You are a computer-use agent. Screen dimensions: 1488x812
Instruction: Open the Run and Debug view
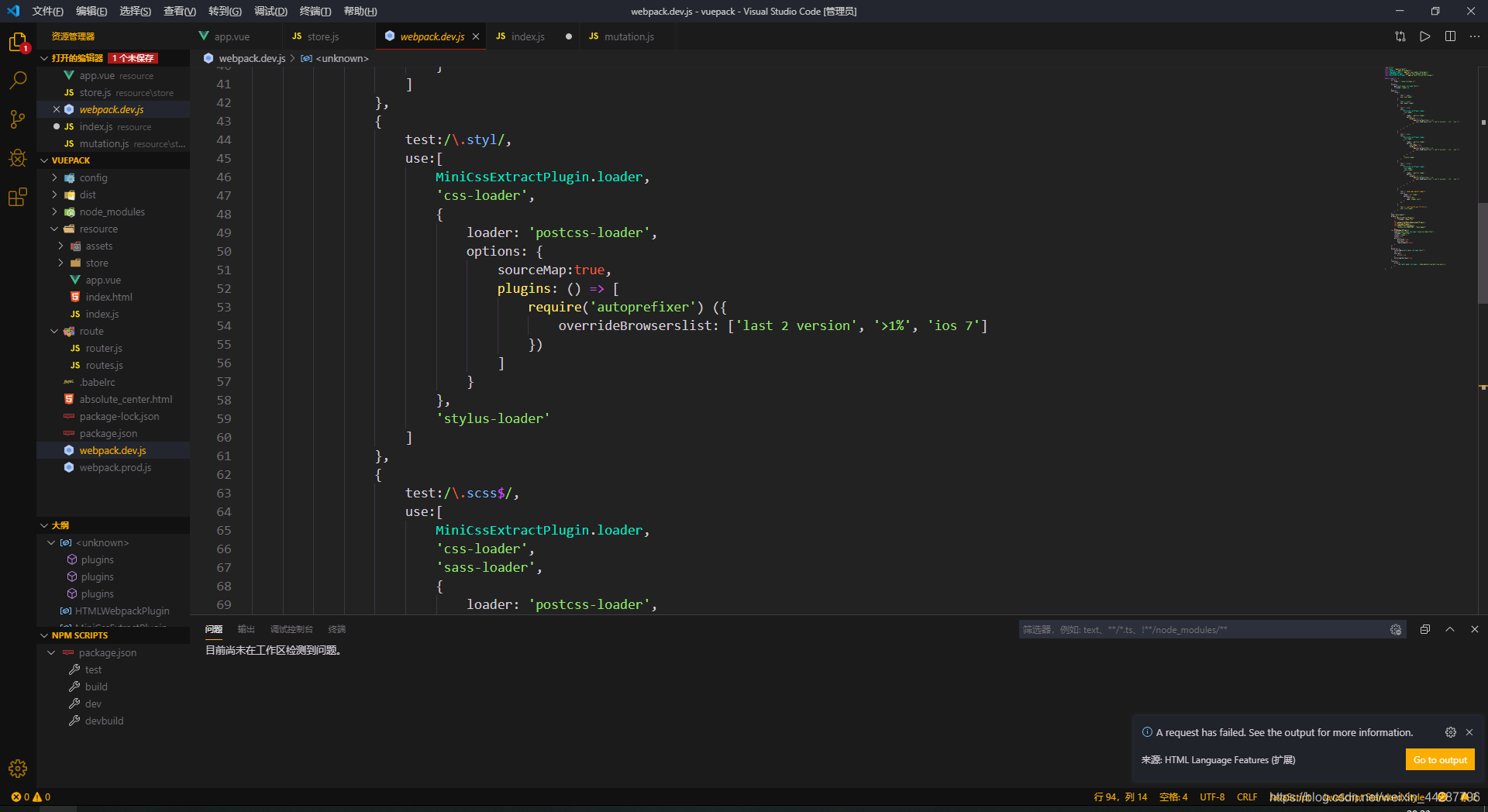coord(18,158)
